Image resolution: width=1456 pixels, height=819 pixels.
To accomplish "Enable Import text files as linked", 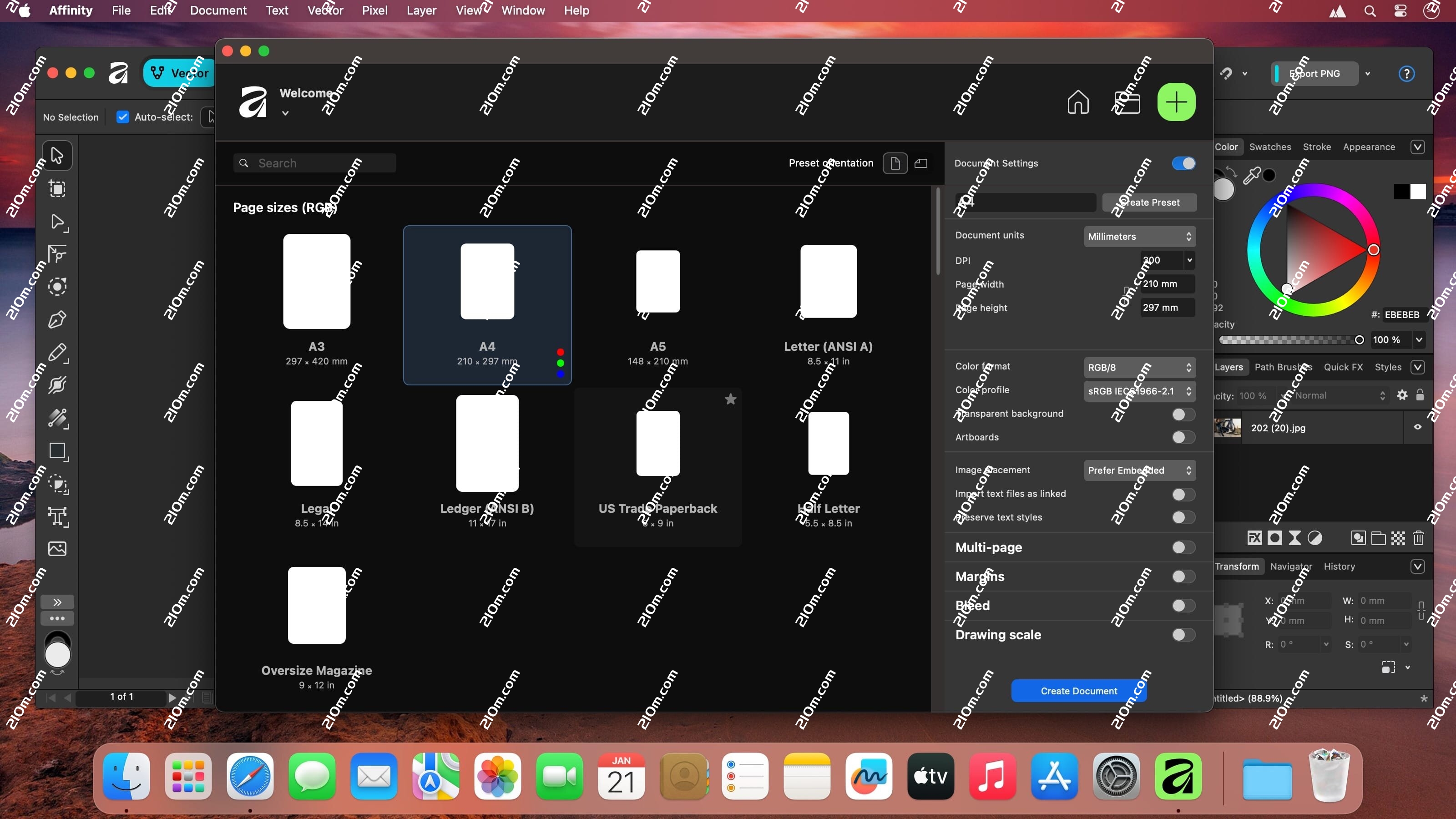I will tap(1183, 495).
